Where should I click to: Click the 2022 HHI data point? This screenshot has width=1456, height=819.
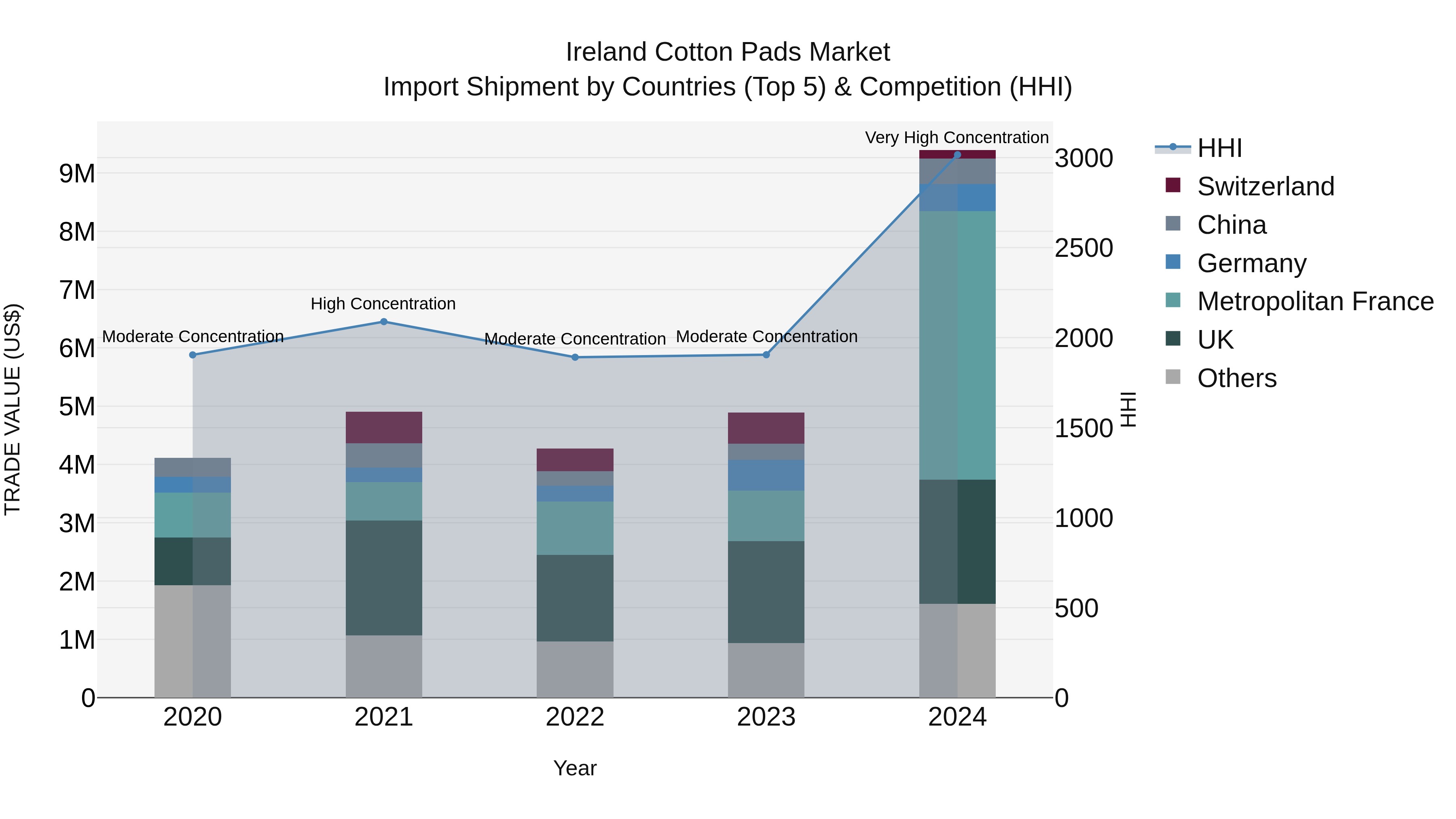(575, 357)
